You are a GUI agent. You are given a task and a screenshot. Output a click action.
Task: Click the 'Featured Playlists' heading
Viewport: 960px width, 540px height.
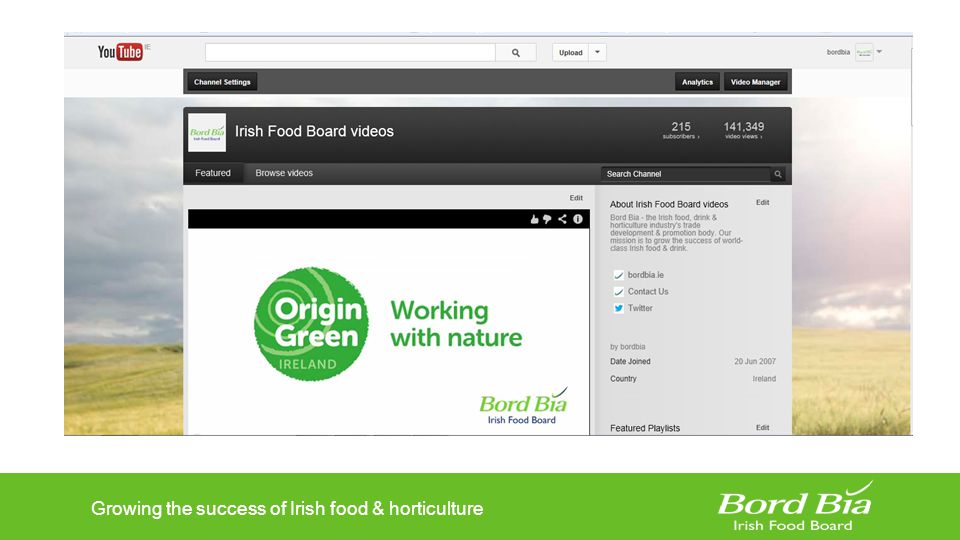point(645,429)
